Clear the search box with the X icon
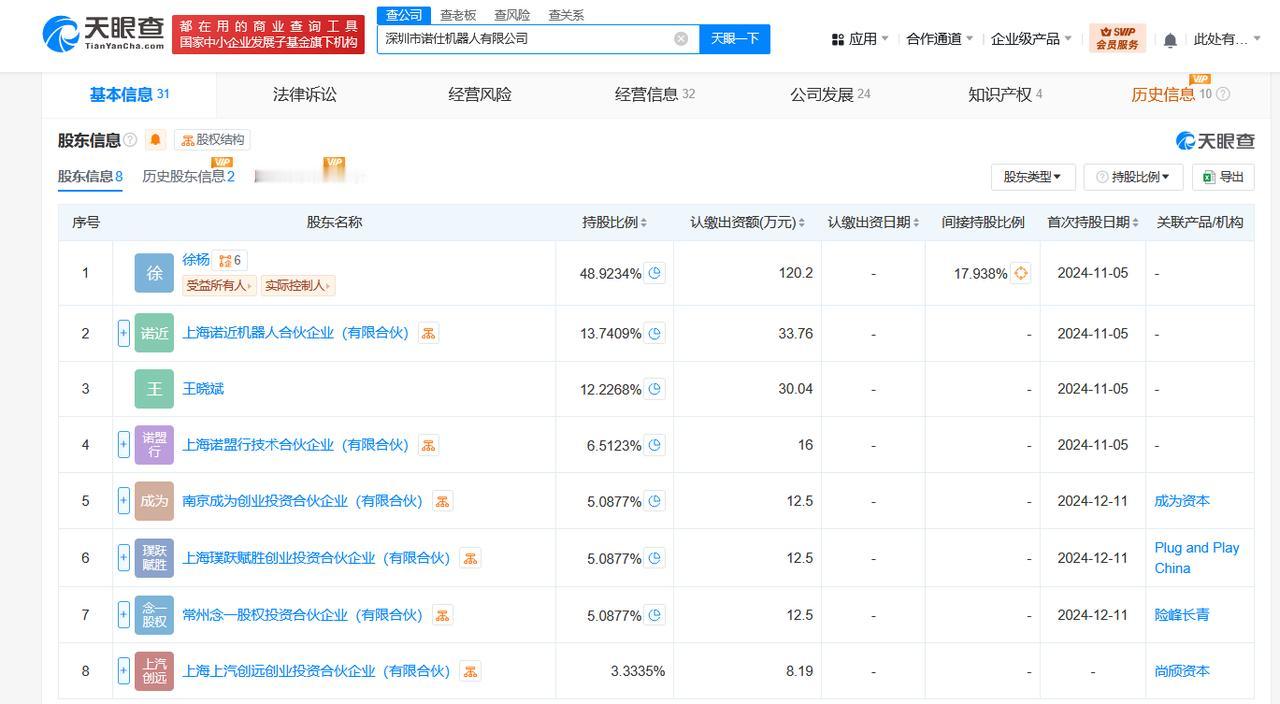 pyautogui.click(x=681, y=39)
